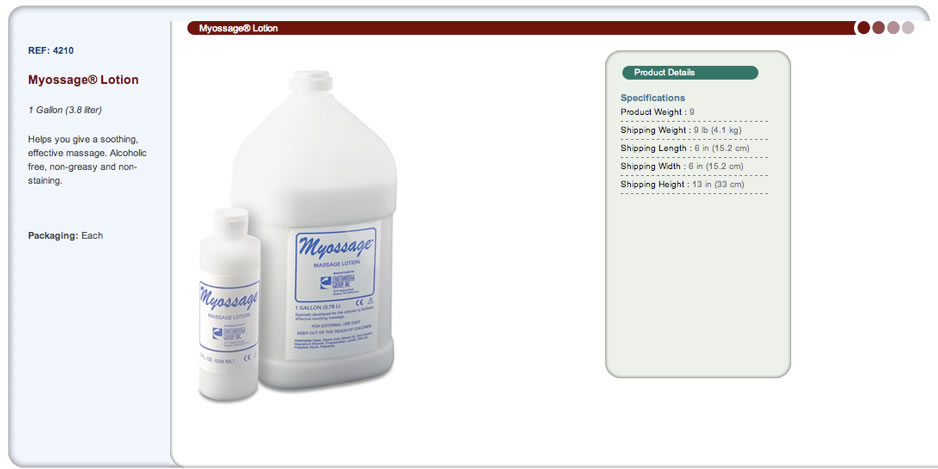The image size is (938, 469).
Task: Select the third mauve dot indicator
Action: 893,28
